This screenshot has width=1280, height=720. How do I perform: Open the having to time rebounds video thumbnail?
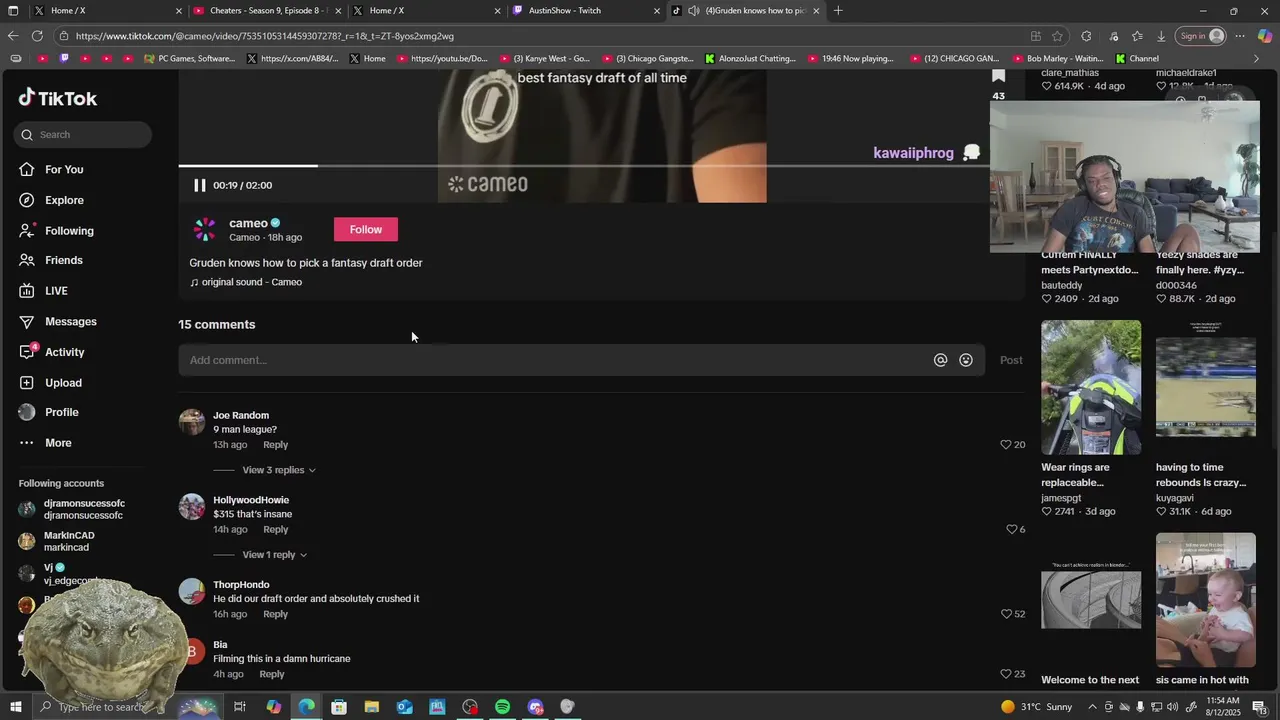pyautogui.click(x=1206, y=387)
